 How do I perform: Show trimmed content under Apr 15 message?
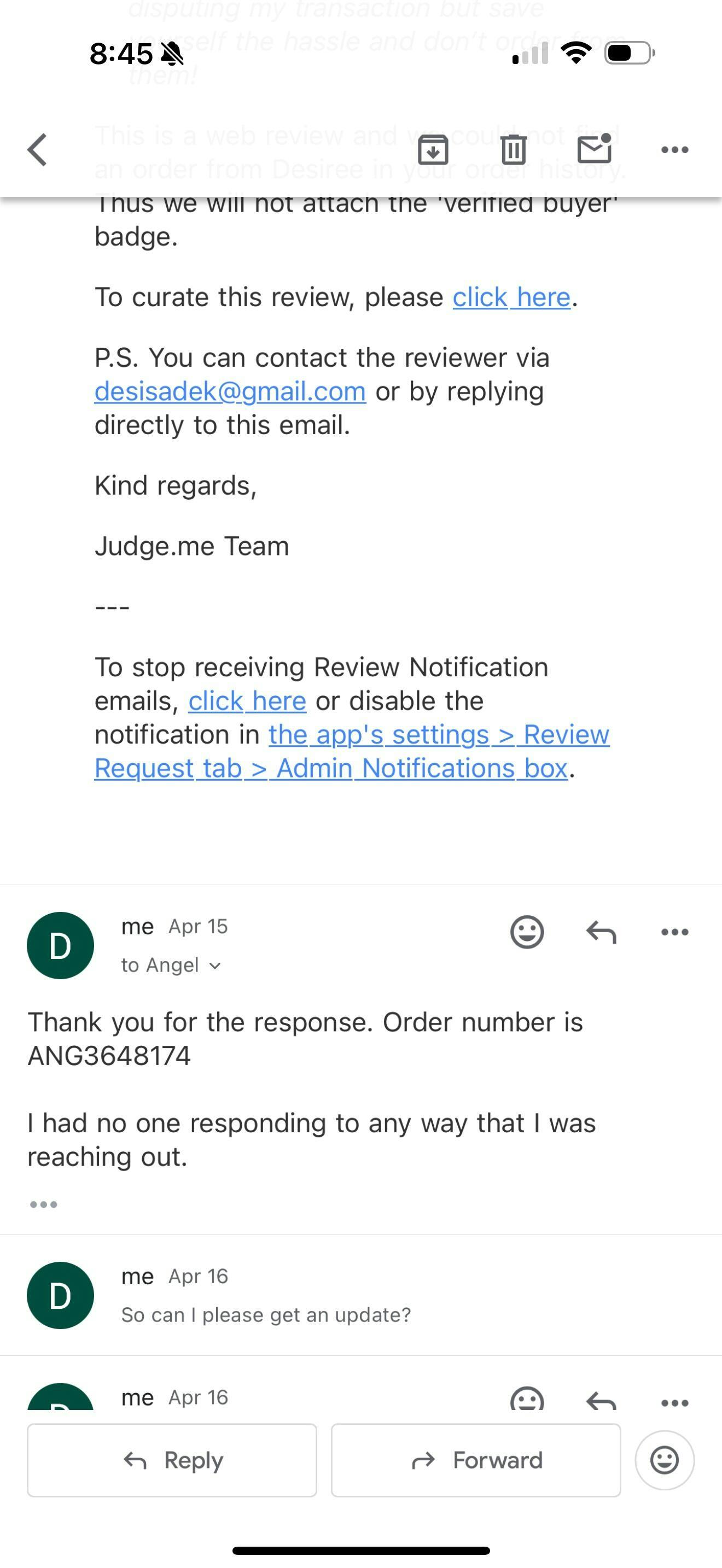click(x=44, y=1204)
